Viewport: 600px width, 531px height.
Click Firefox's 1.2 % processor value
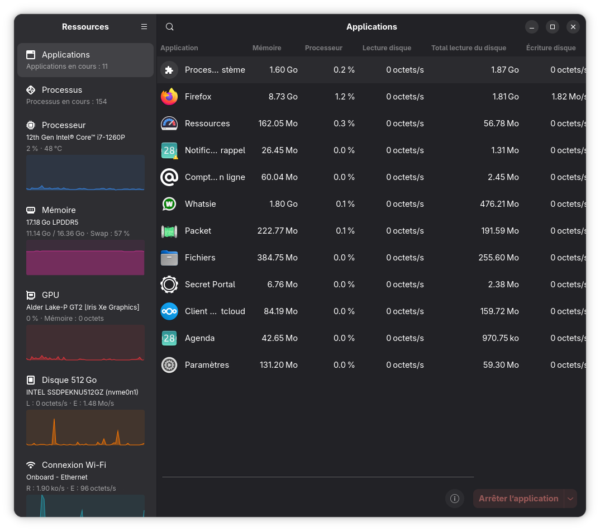344,96
